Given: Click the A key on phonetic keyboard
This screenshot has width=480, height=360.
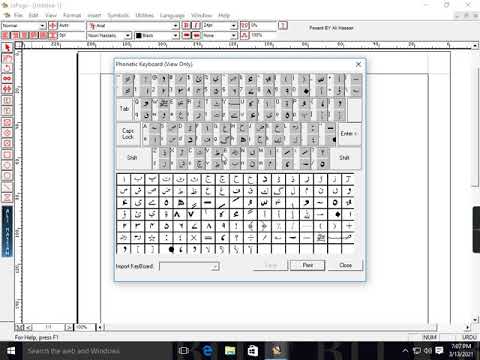Looking at the screenshot, I should (152, 134).
